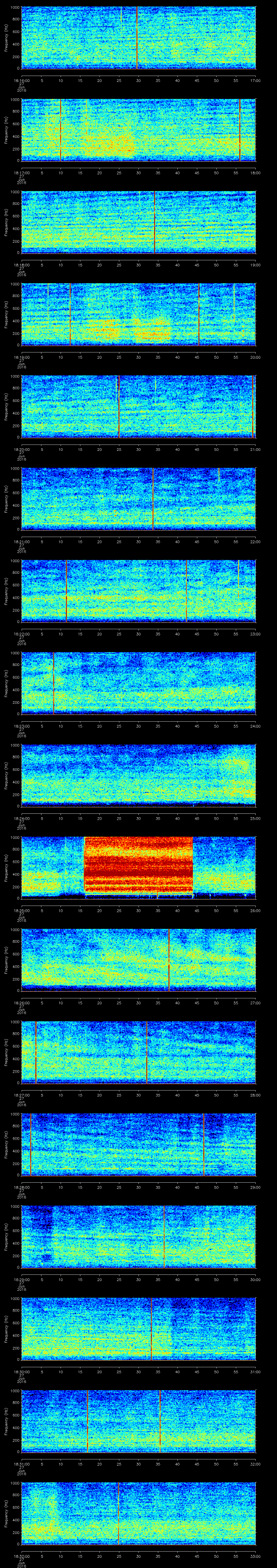Viewport: 277px width, 1568px height.
Task: Select the spectrogram panel starting at 18:22:00
Action: (x=139, y=591)
